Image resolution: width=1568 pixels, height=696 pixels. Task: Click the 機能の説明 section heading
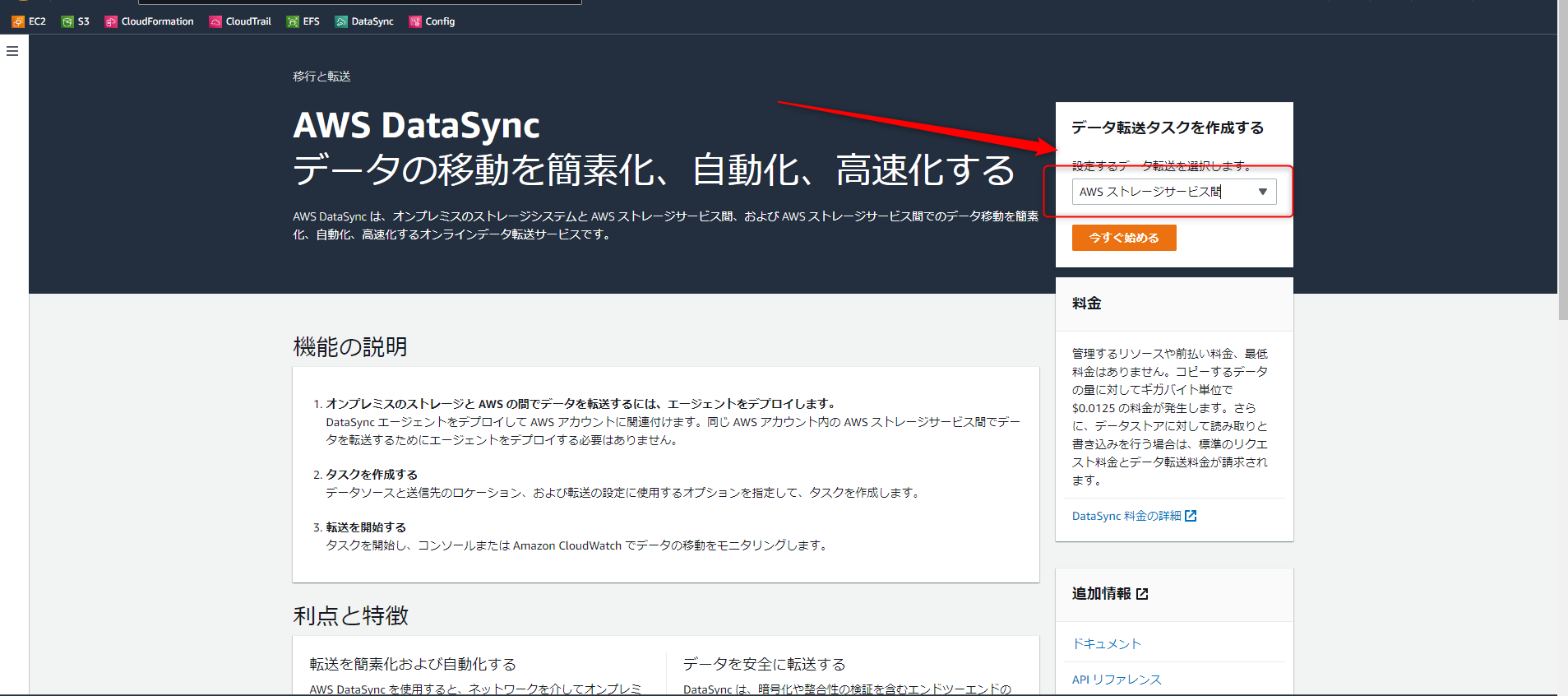(350, 346)
